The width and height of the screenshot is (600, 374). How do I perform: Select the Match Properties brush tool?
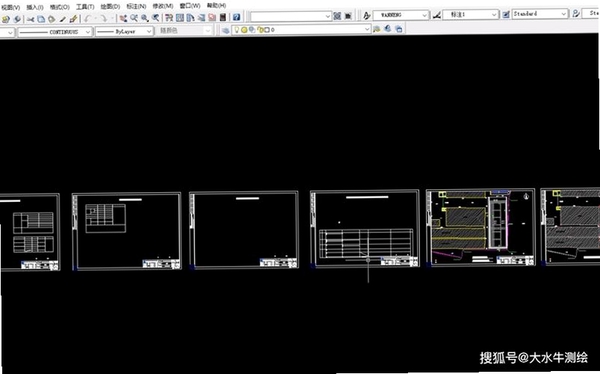tap(62, 19)
